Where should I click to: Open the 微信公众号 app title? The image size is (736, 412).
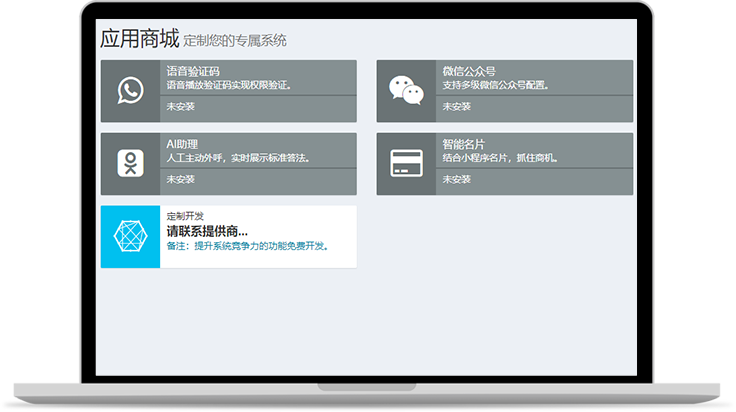[x=469, y=72]
